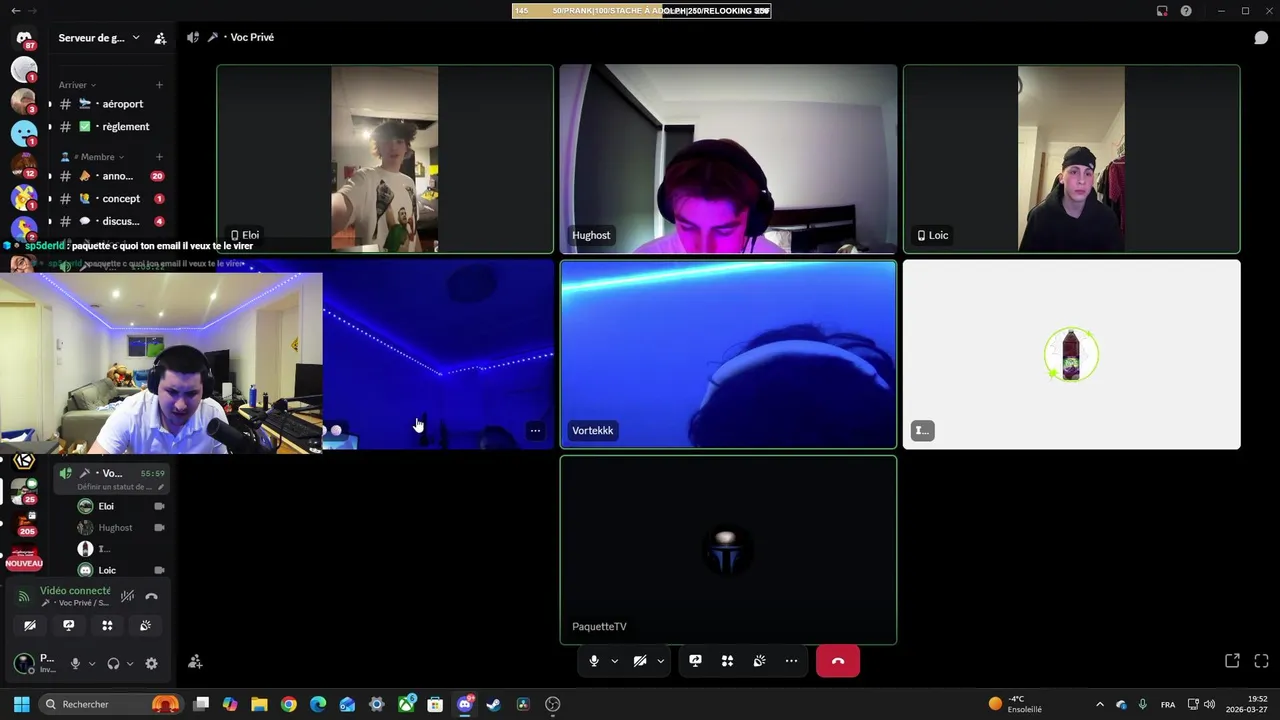Focus Eloi's video tile
The height and width of the screenshot is (720, 1280).
point(385,159)
